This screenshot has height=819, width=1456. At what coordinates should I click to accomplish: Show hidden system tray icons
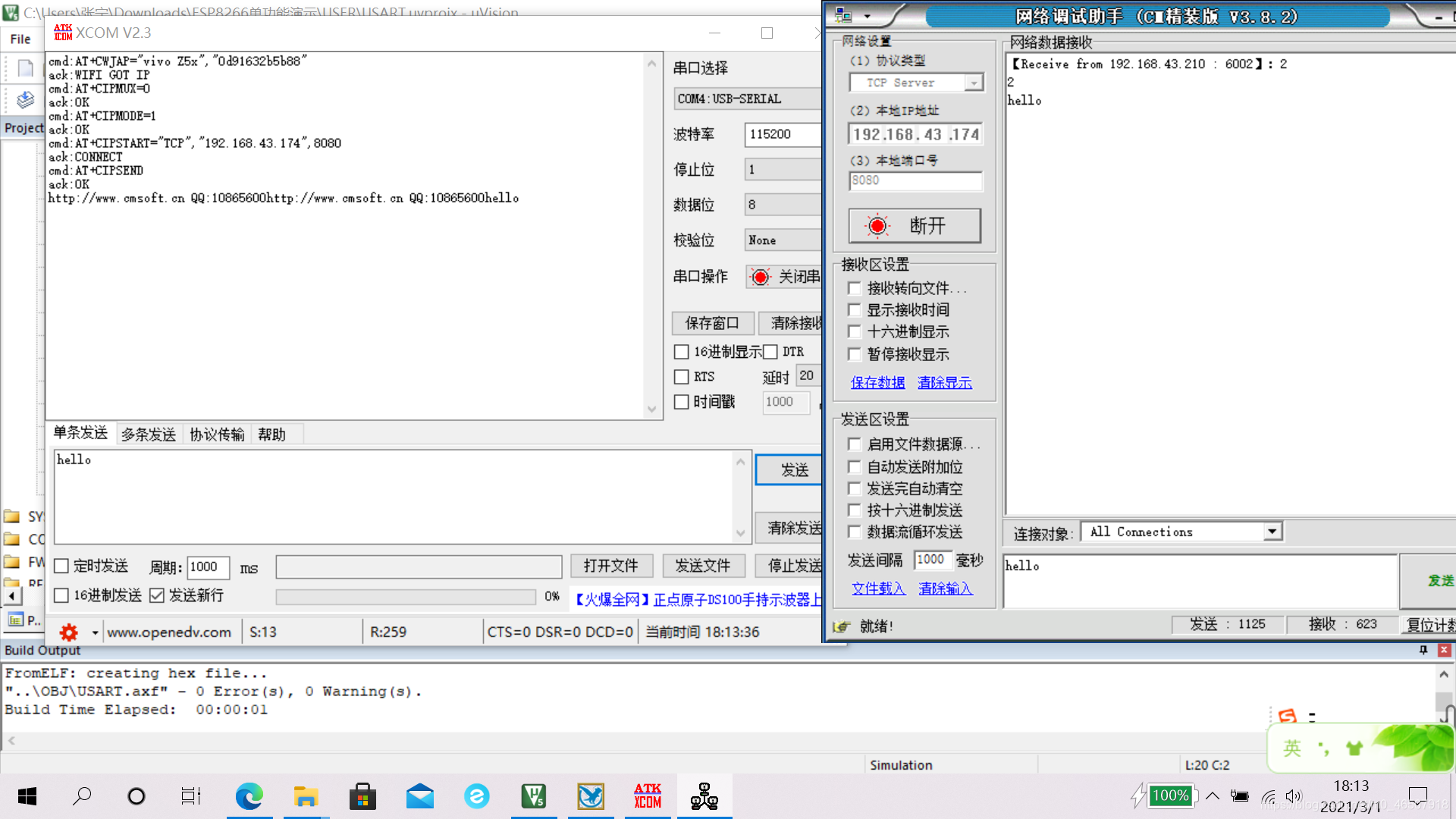point(1213,796)
